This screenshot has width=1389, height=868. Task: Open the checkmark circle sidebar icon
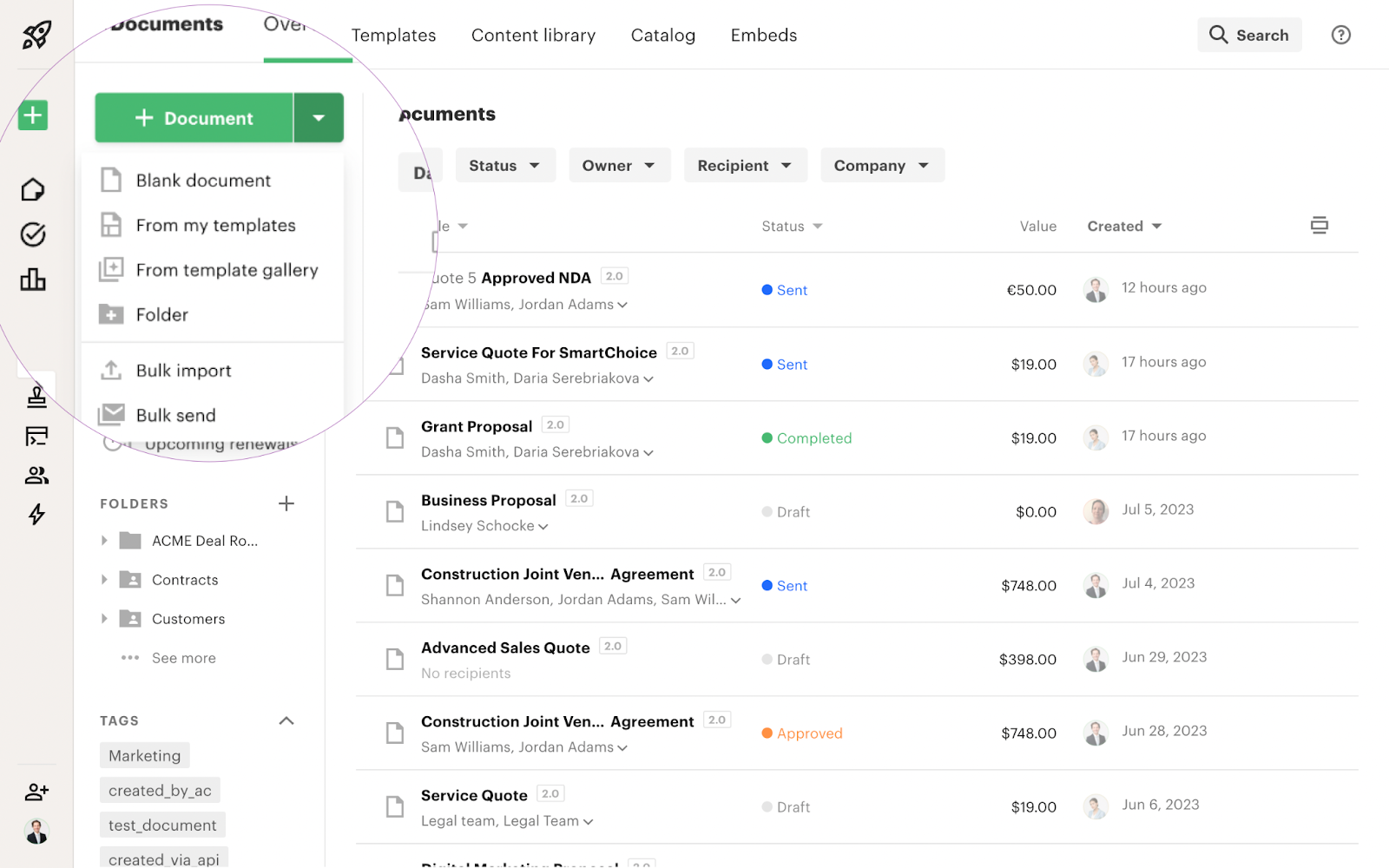coord(33,234)
